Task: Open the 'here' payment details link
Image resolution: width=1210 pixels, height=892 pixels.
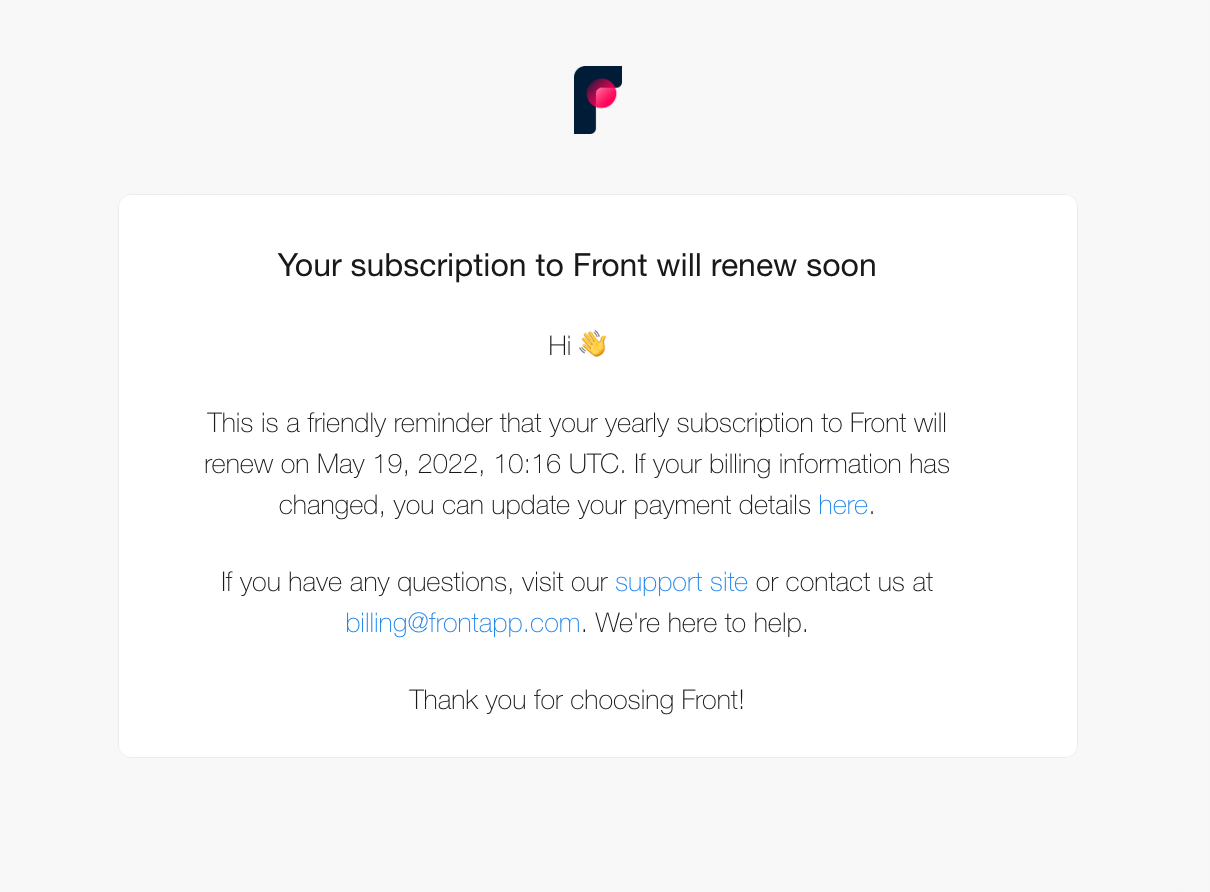Action: tap(842, 505)
